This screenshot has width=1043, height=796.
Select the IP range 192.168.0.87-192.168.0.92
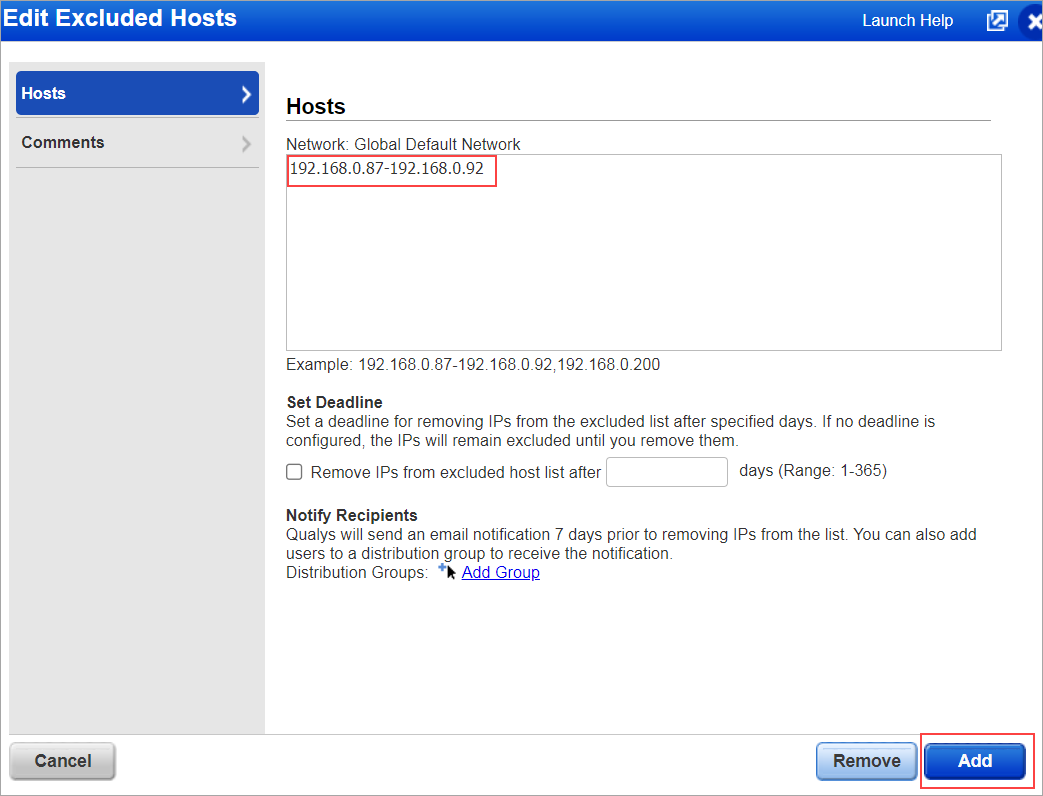pos(390,169)
